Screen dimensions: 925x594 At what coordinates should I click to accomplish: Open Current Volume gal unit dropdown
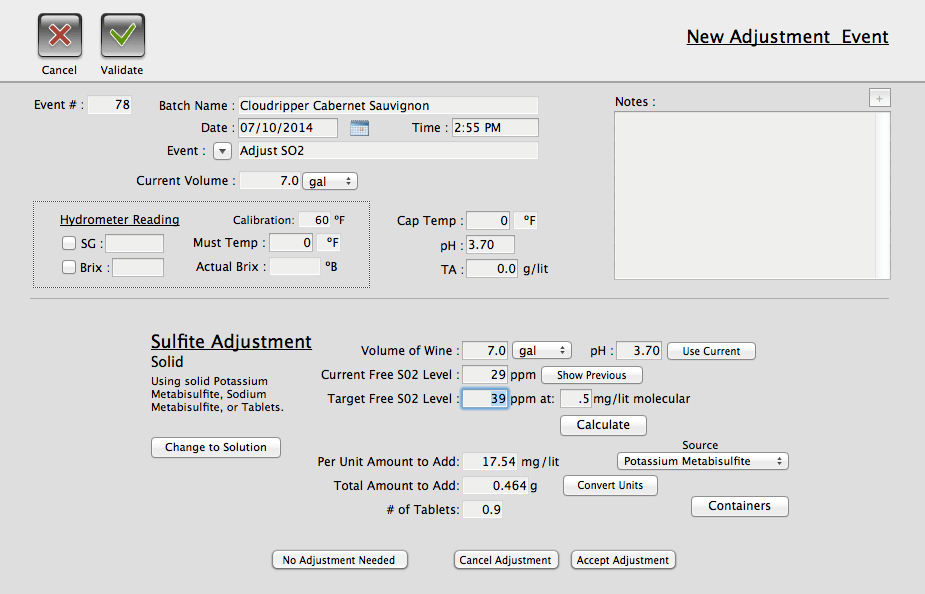[x=330, y=181]
